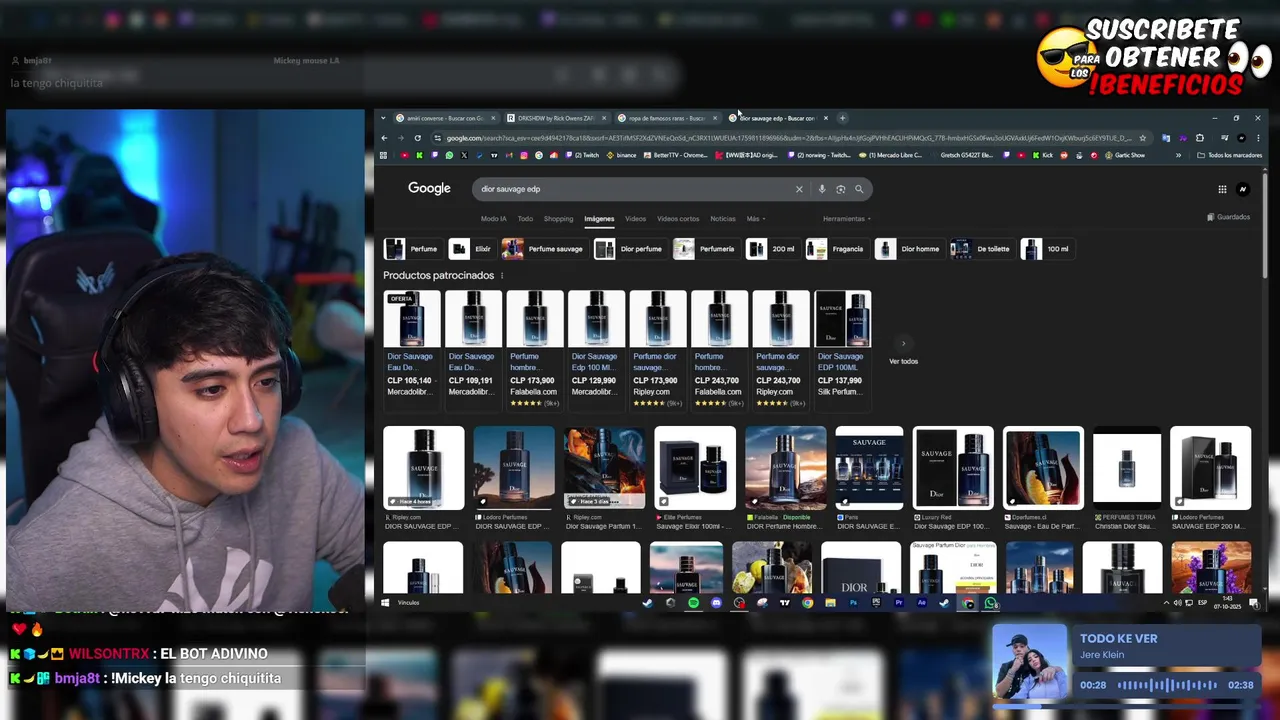Viewport: 1280px width, 720px height.
Task: Open Chrome tab search dropdown arrow
Action: pos(383,118)
